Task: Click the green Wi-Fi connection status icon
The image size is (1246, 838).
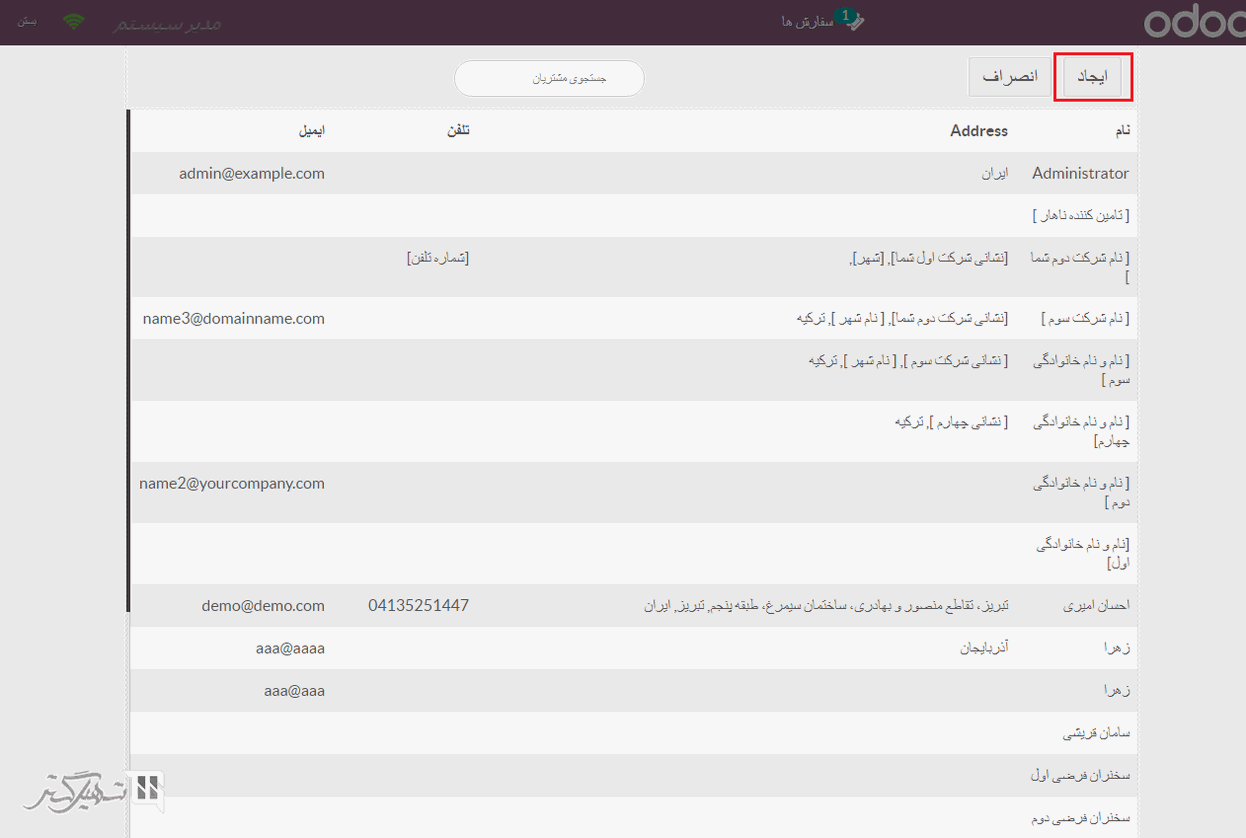Action: [x=74, y=21]
